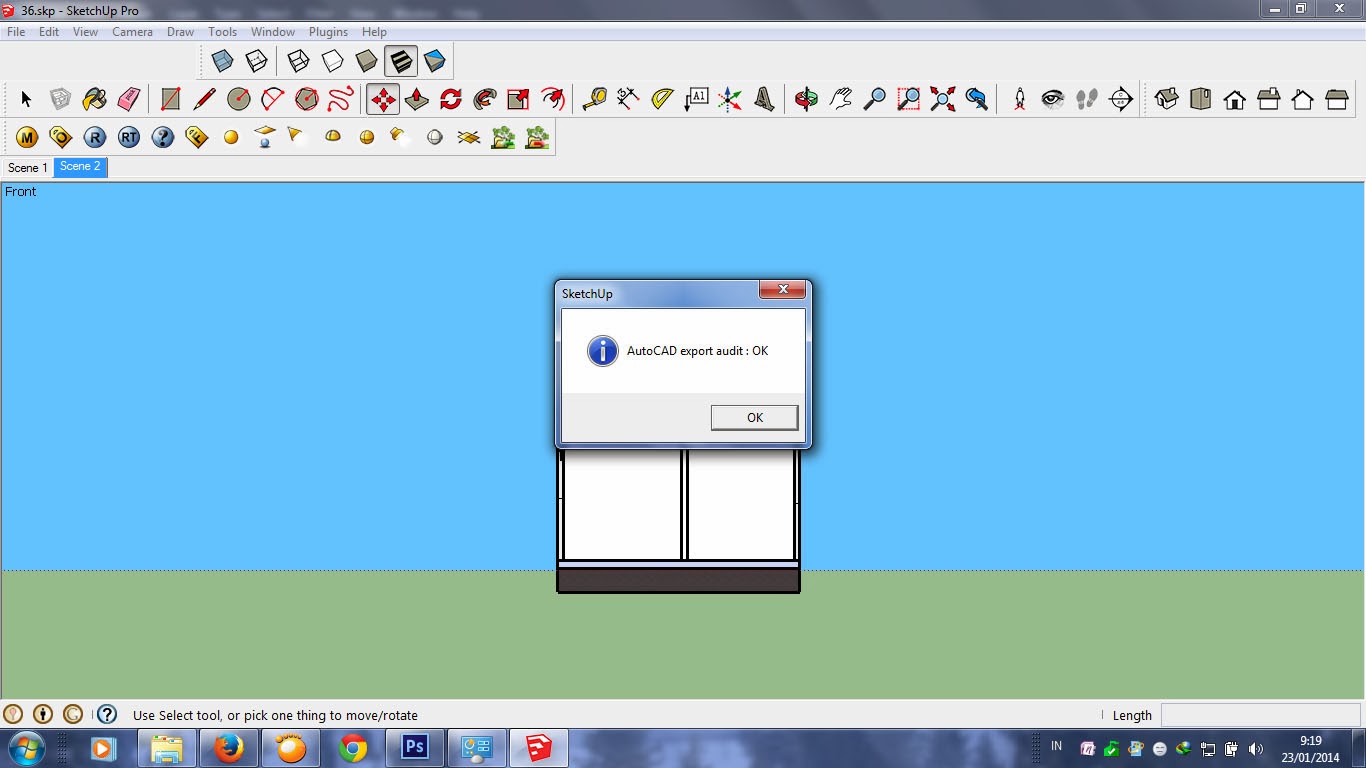
Task: Click the Length measurement input box
Action: click(1260, 715)
